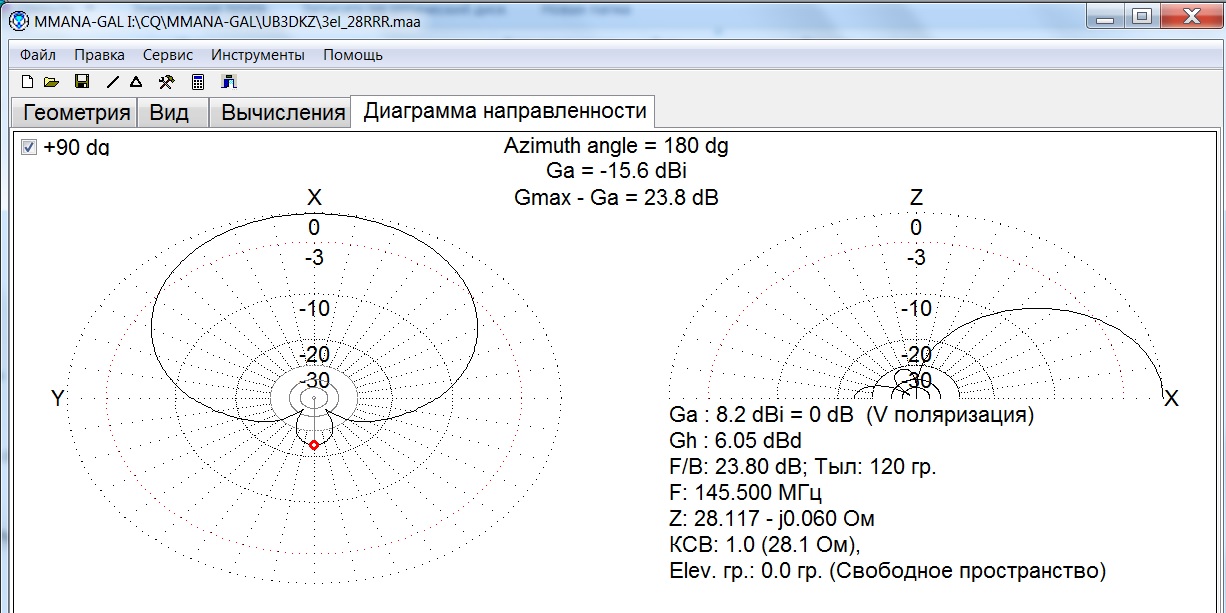Click the exit door icon in the toolbar
Viewport: 1226px width, 613px height.
pyautogui.click(x=229, y=82)
